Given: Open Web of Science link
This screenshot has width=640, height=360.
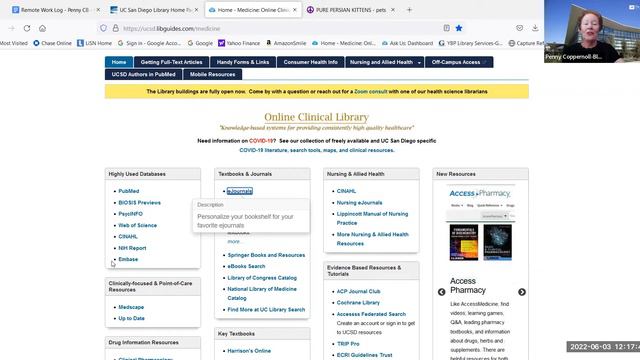Looking at the screenshot, I should (138, 225).
